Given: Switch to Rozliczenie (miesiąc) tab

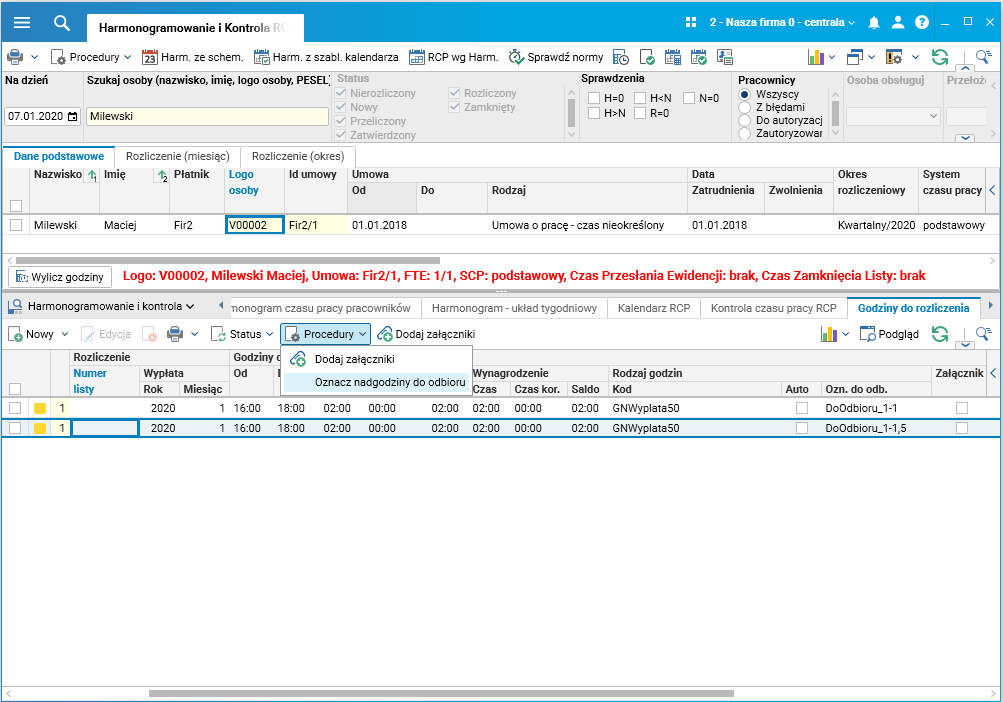Looking at the screenshot, I should (177, 156).
